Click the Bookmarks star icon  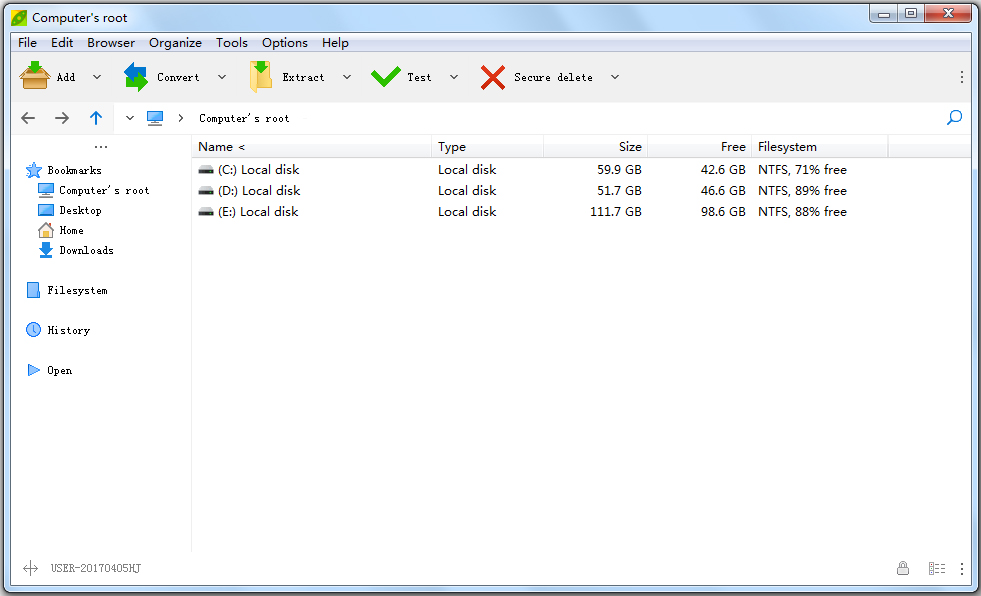click(x=34, y=170)
